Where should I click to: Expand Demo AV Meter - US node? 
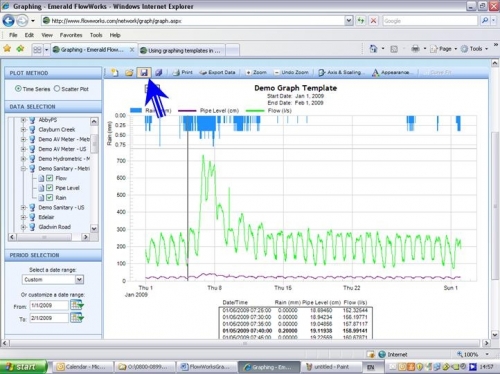23,149
